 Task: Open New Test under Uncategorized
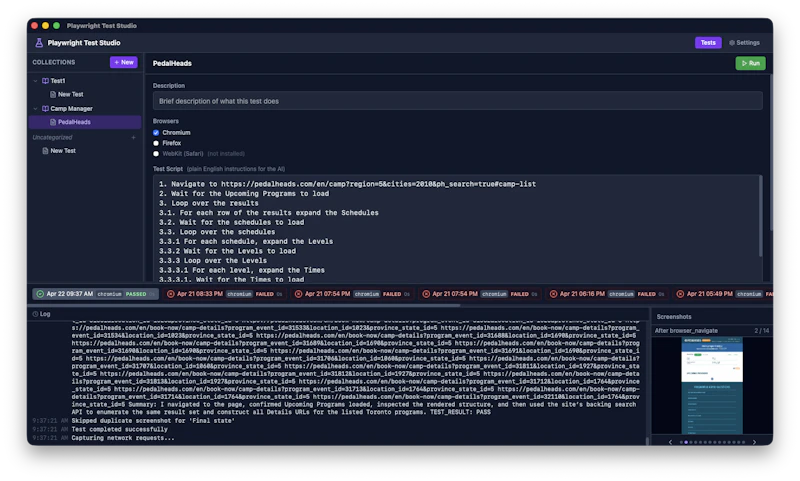[x=63, y=151]
